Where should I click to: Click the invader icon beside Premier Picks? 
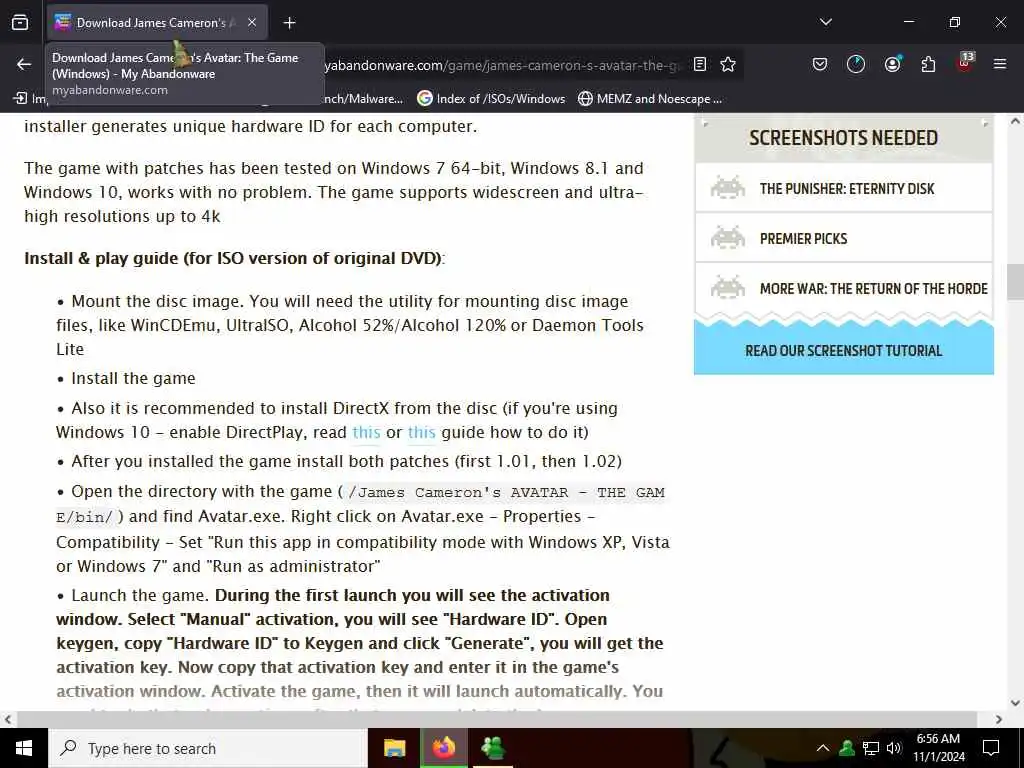tap(728, 238)
